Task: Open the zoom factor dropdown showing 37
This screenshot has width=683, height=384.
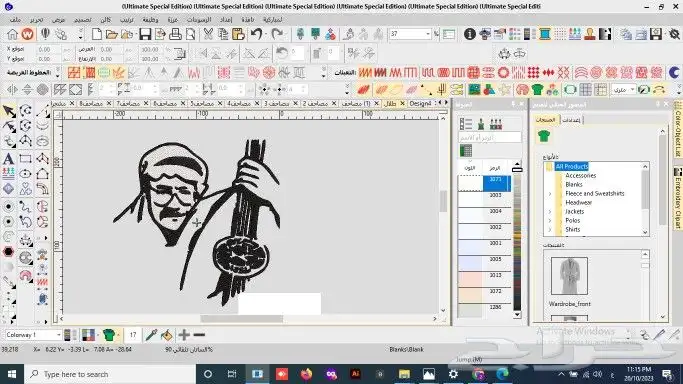Action: [428, 34]
